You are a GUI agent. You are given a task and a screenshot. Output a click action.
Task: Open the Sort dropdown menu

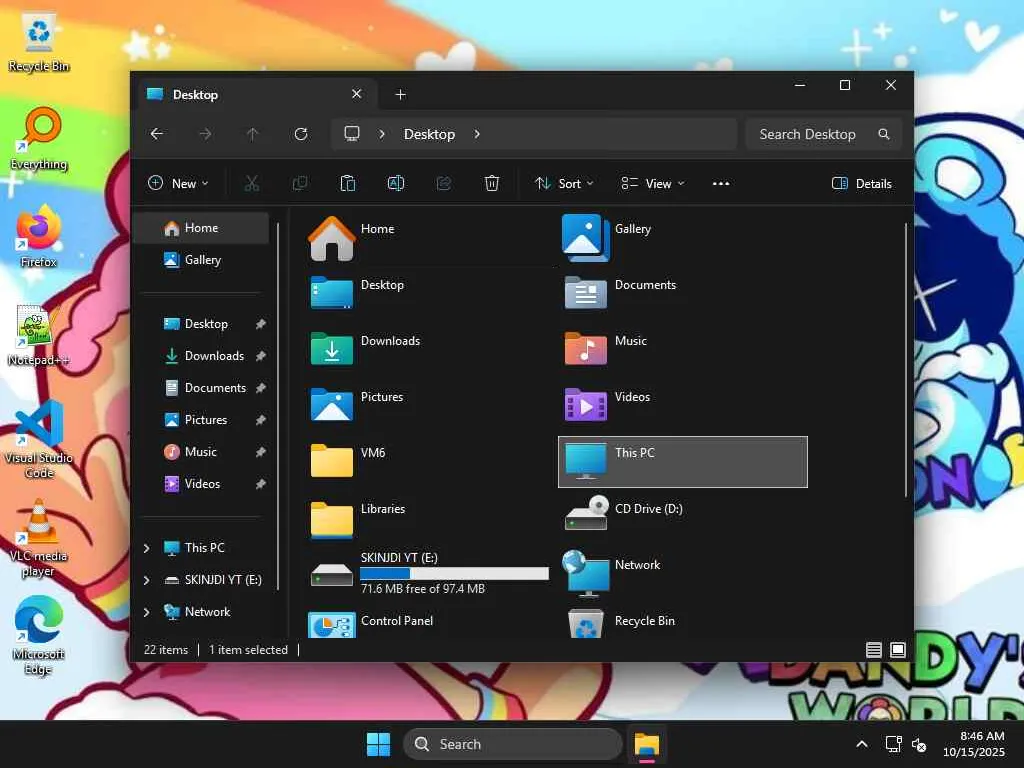coord(564,184)
